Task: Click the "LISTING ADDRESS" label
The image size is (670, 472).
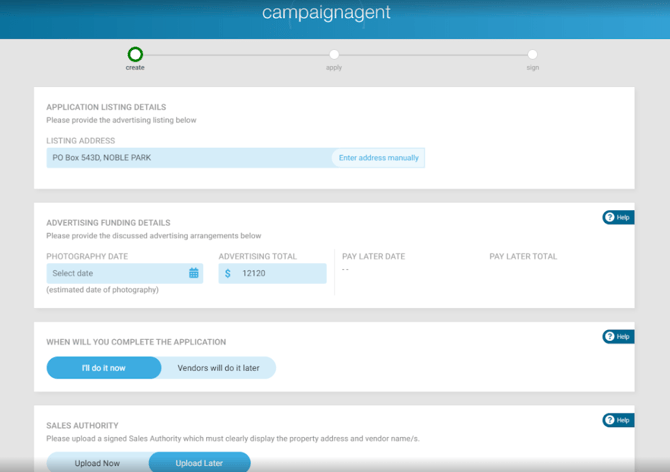Action: coord(81,141)
